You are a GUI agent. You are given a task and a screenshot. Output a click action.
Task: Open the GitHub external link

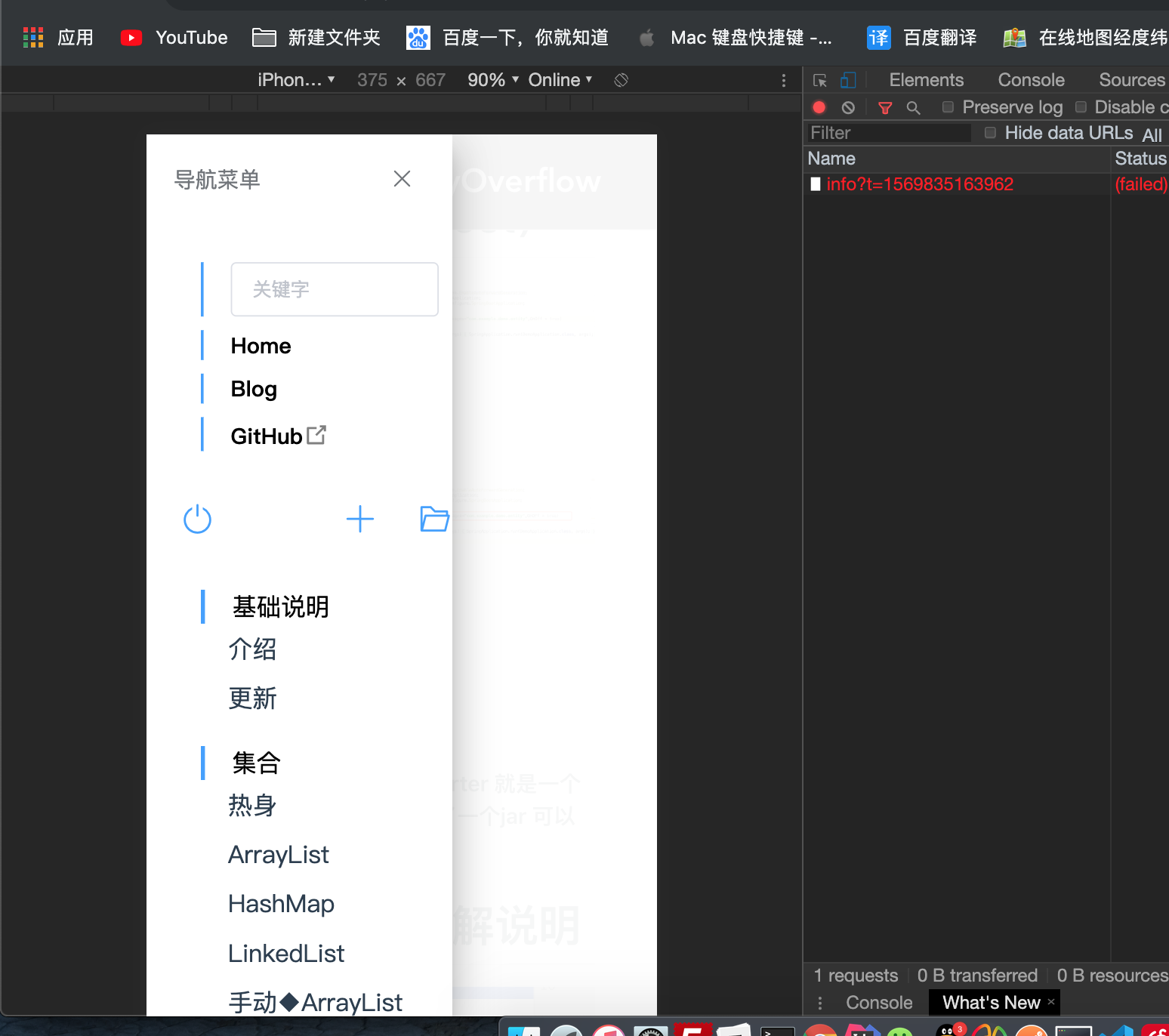click(x=278, y=436)
